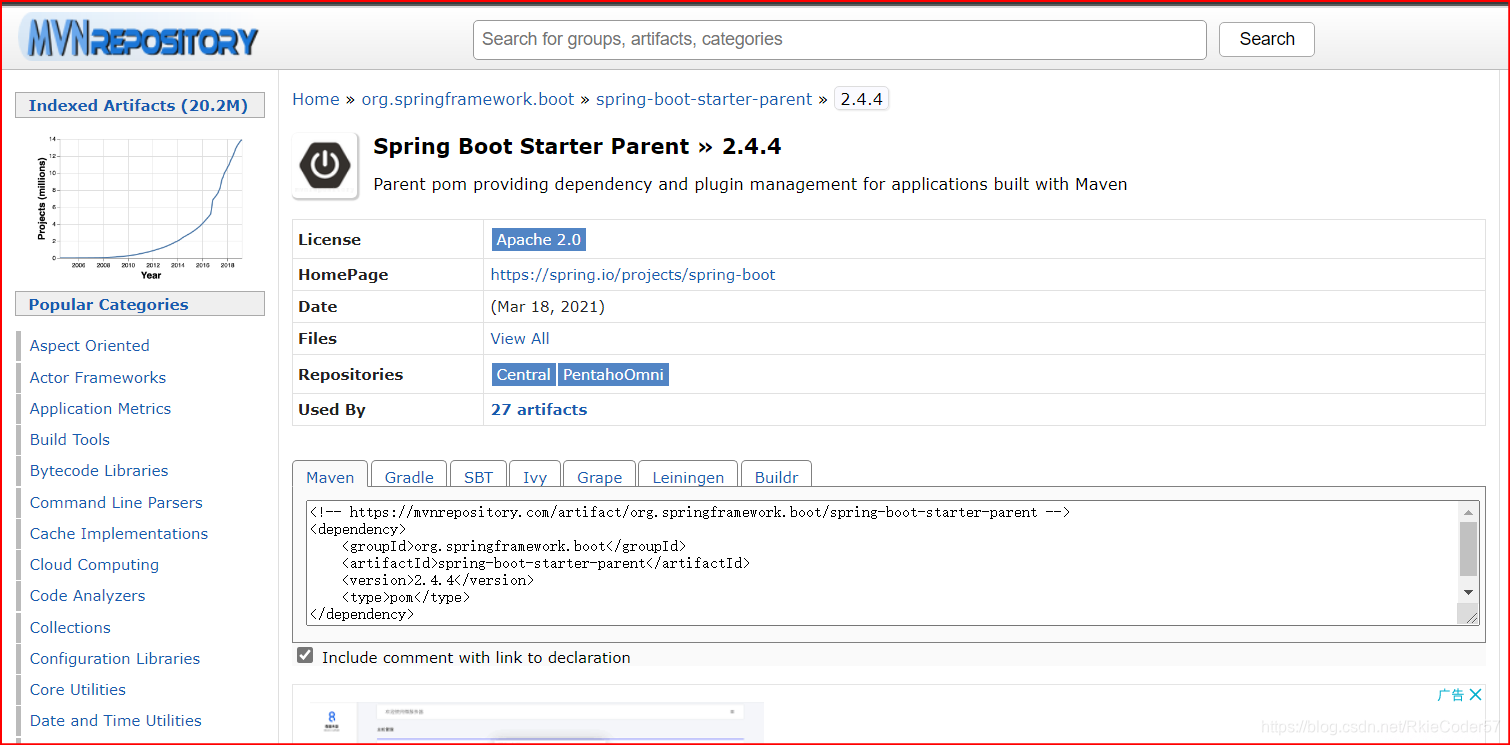Open the 27 artifacts link
This screenshot has width=1510, height=745.
click(x=539, y=409)
